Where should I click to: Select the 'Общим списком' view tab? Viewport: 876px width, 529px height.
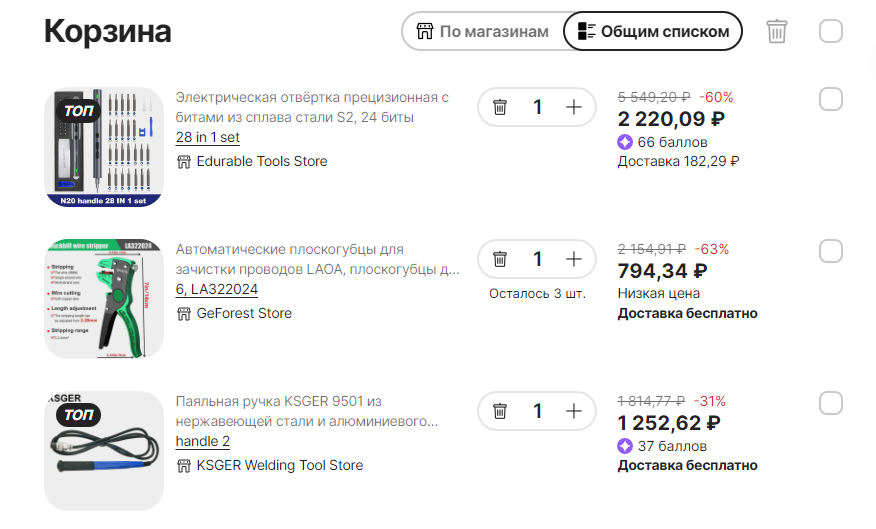tap(653, 31)
